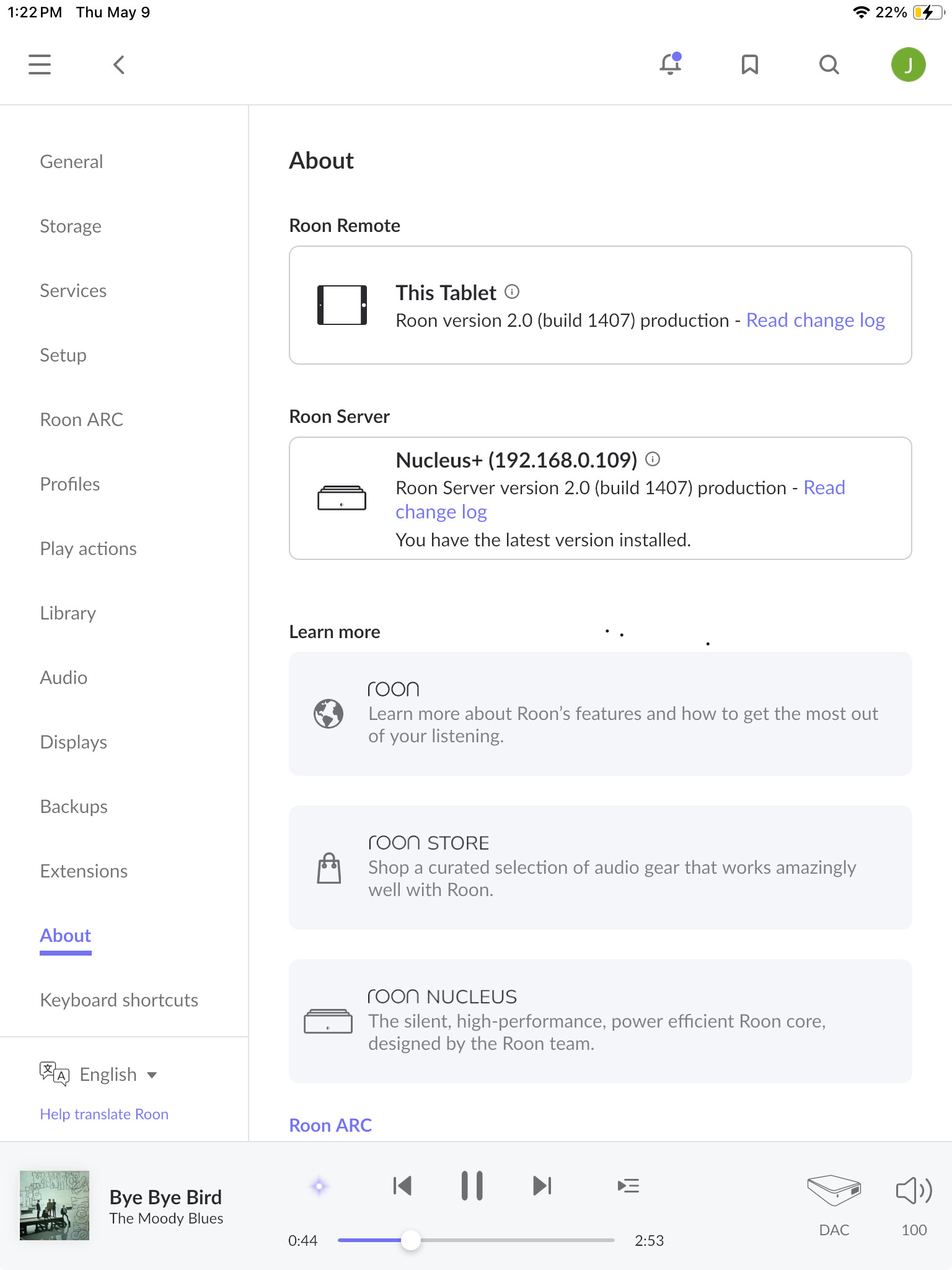
Task: Select the Profiles settings tab
Action: [x=70, y=484]
